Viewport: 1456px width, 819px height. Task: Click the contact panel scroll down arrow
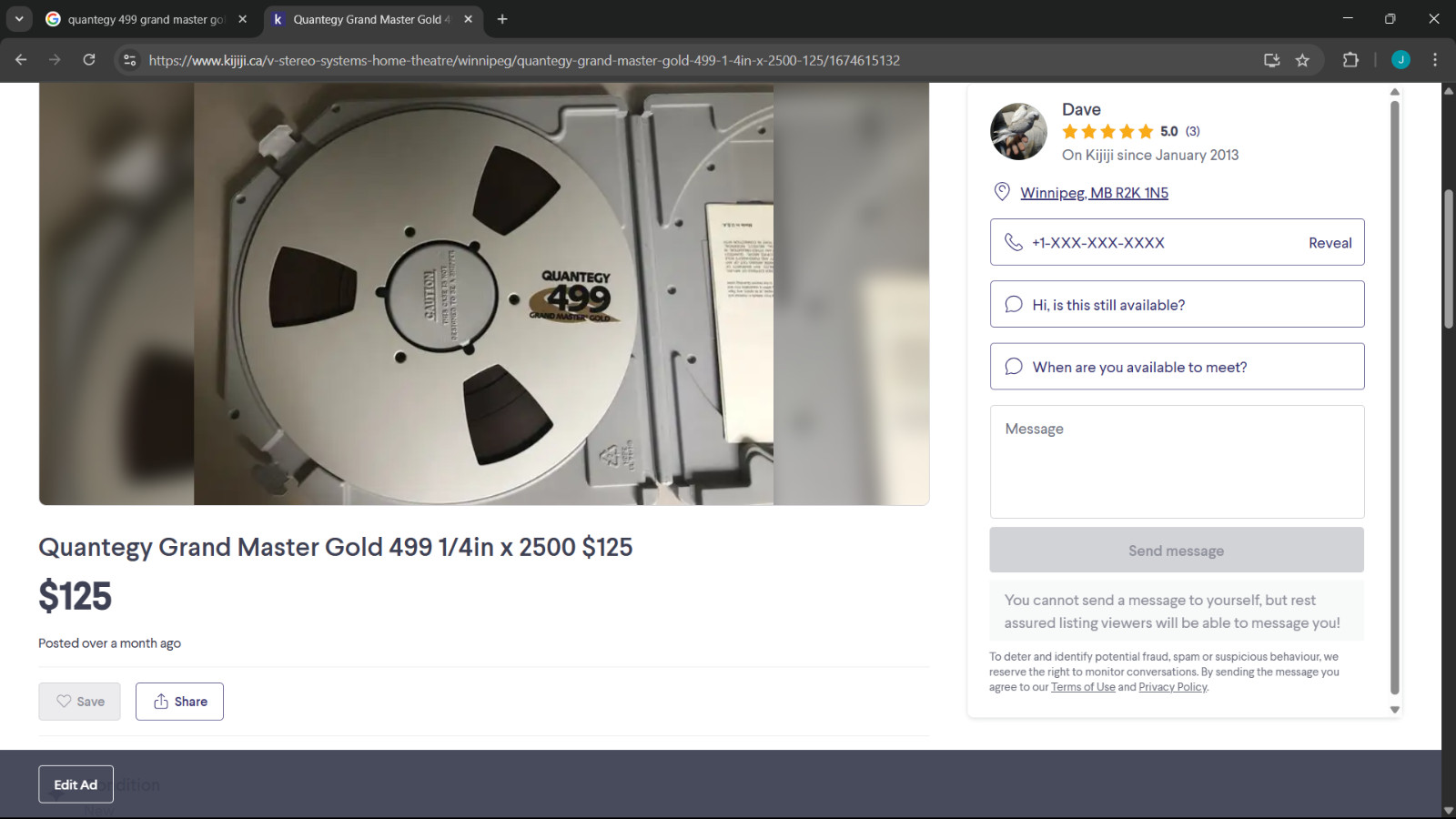(x=1394, y=710)
